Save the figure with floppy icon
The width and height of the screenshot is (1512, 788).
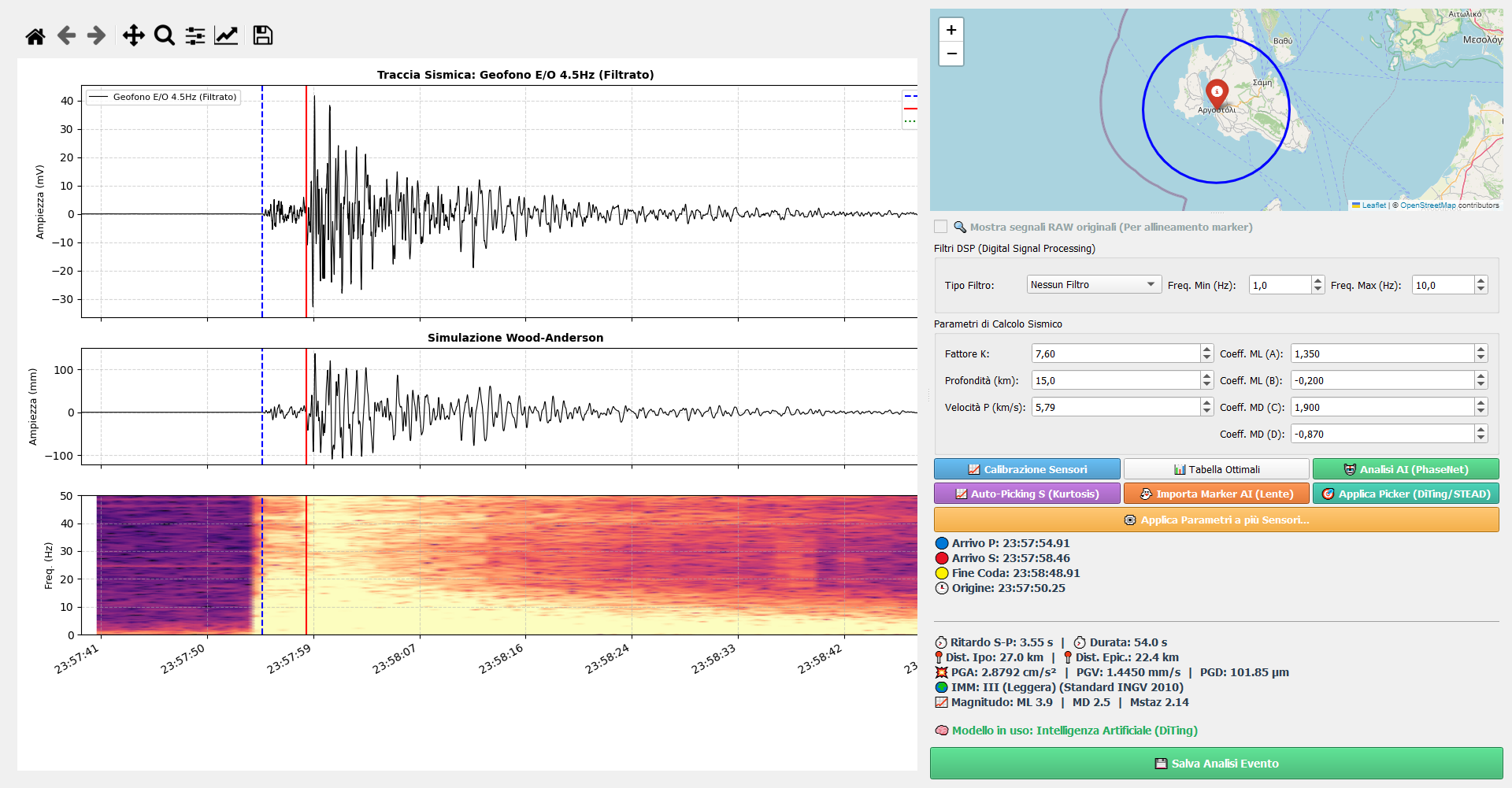coord(263,35)
